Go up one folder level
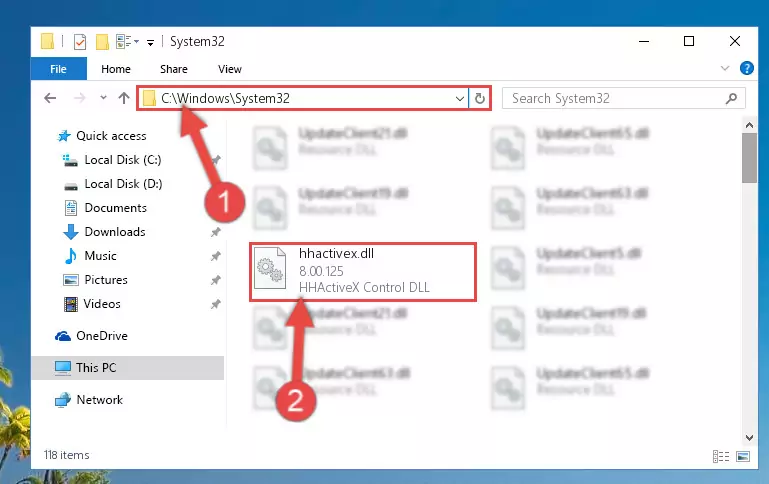The height and width of the screenshot is (484, 769). click(x=124, y=98)
